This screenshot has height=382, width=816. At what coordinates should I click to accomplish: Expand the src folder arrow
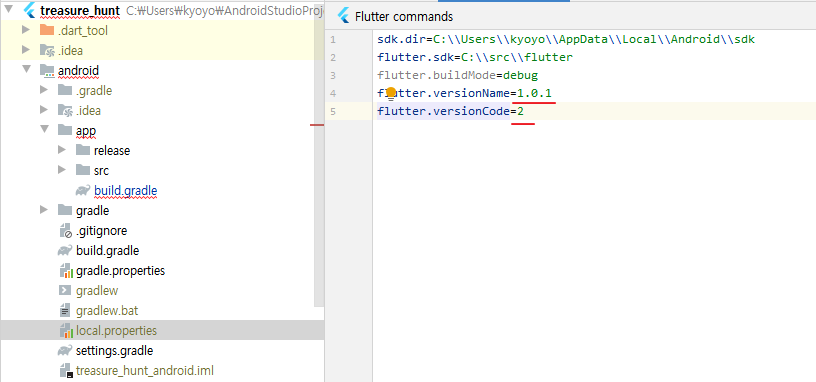[62, 170]
